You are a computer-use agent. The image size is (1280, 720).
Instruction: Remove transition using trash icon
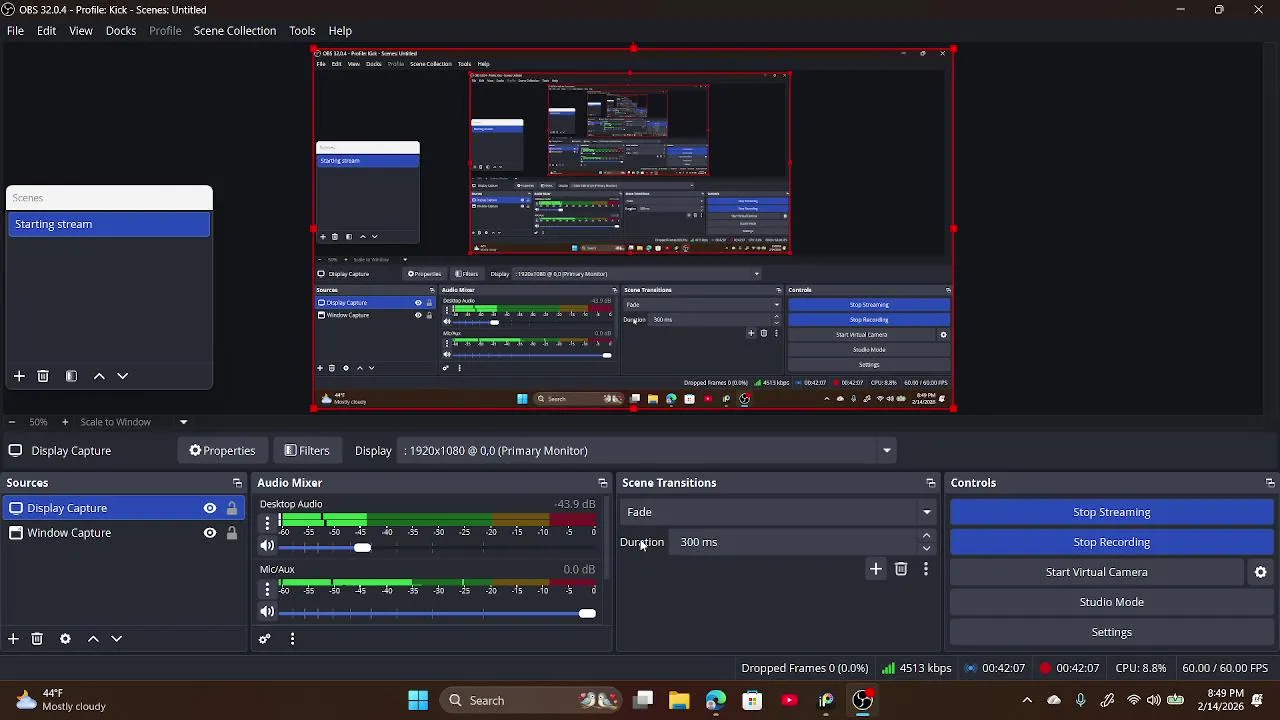(901, 569)
